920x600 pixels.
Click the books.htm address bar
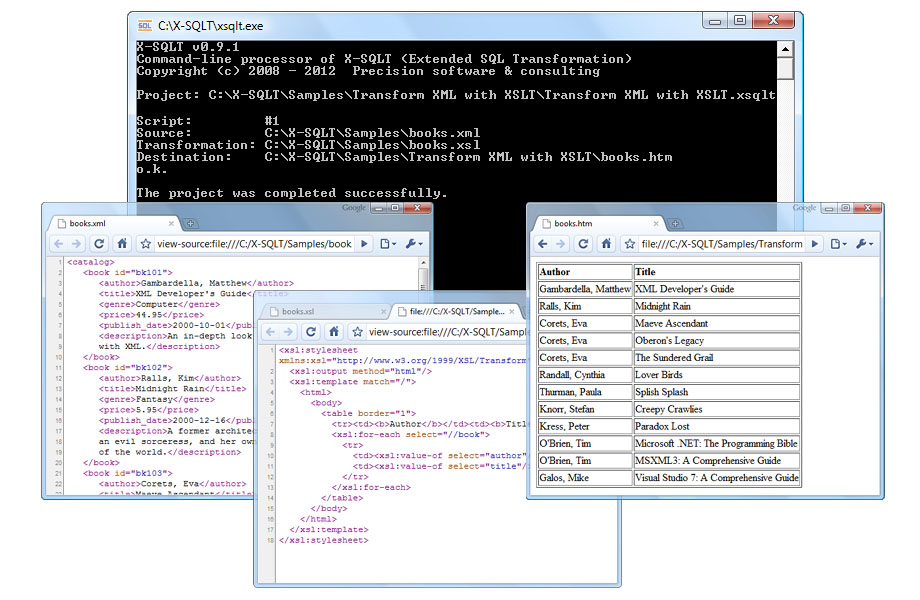[720, 244]
